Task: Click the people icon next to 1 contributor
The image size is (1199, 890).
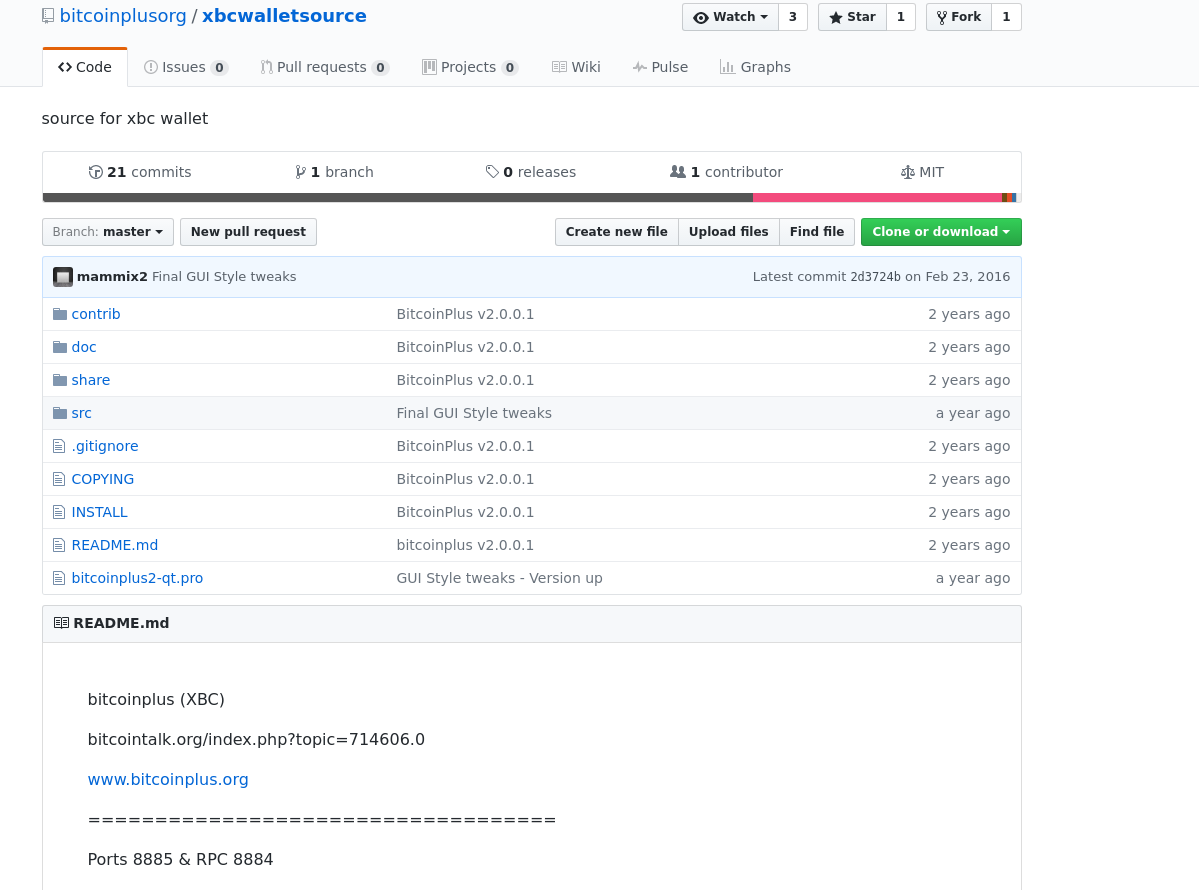Action: (x=677, y=172)
